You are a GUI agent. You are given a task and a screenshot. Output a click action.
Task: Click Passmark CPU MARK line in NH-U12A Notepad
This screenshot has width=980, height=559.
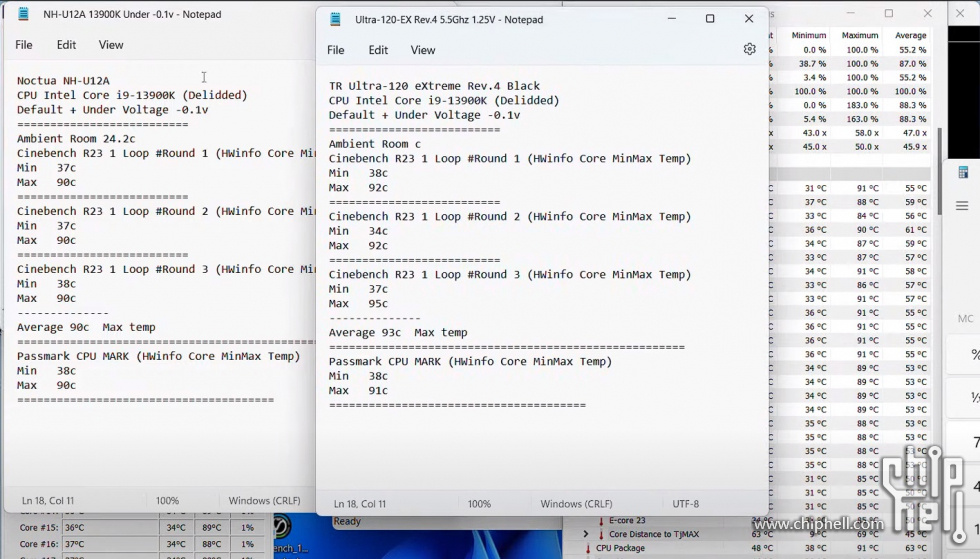click(x=159, y=356)
